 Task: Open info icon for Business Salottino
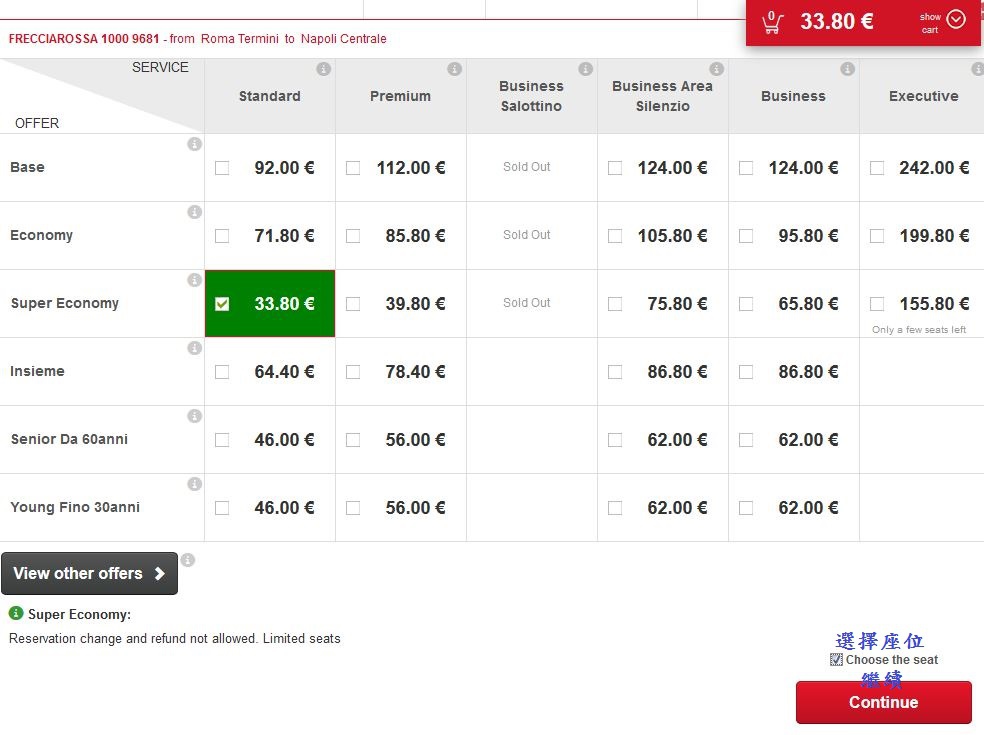tap(586, 69)
